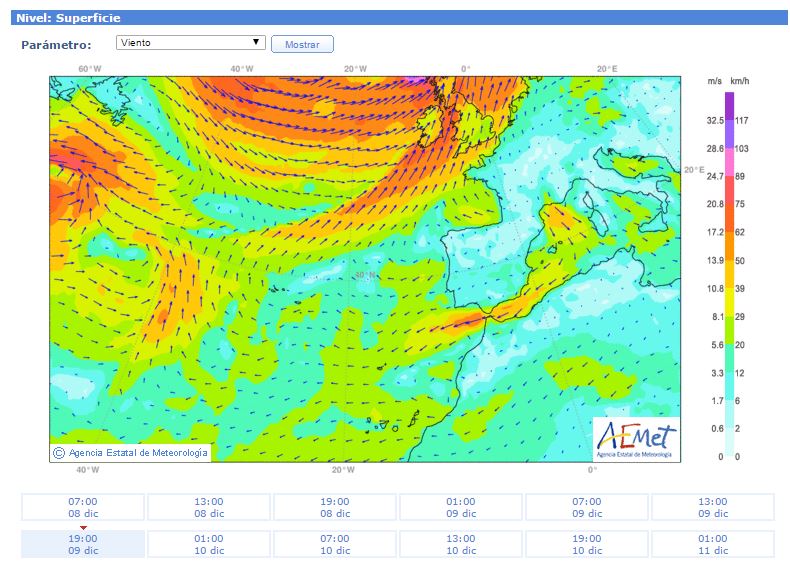Select the 07:00 09 dic time step
Viewport: 790px width, 567px height.
[x=587, y=507]
